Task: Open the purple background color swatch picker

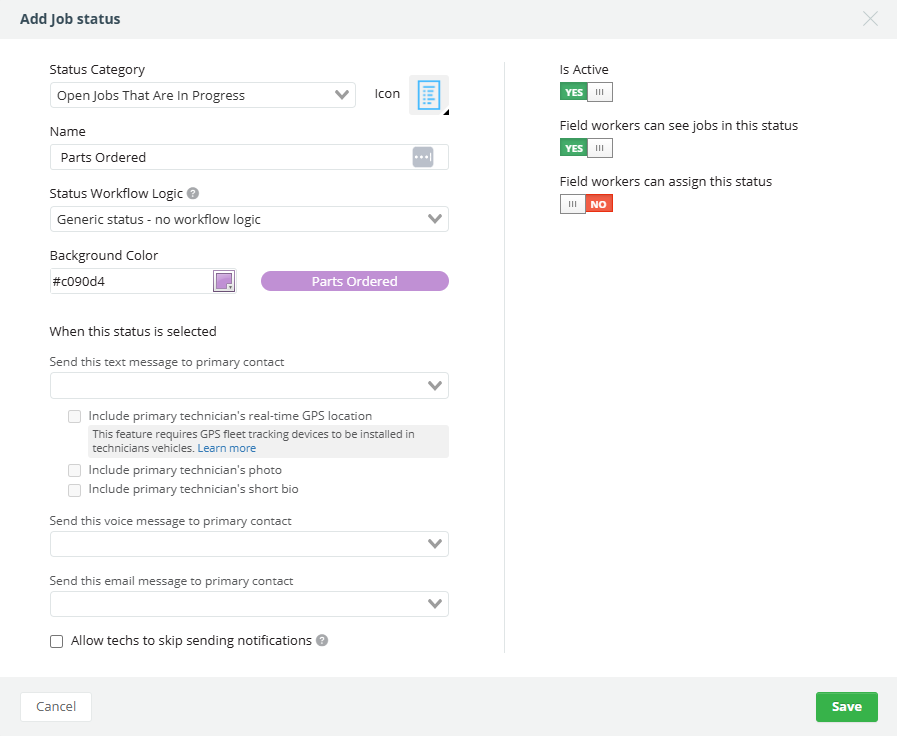Action: 224,281
